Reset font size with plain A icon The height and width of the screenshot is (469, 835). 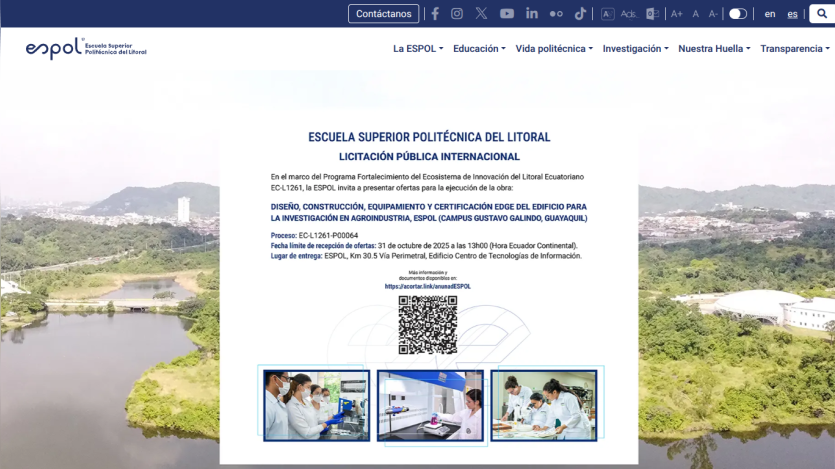(695, 14)
